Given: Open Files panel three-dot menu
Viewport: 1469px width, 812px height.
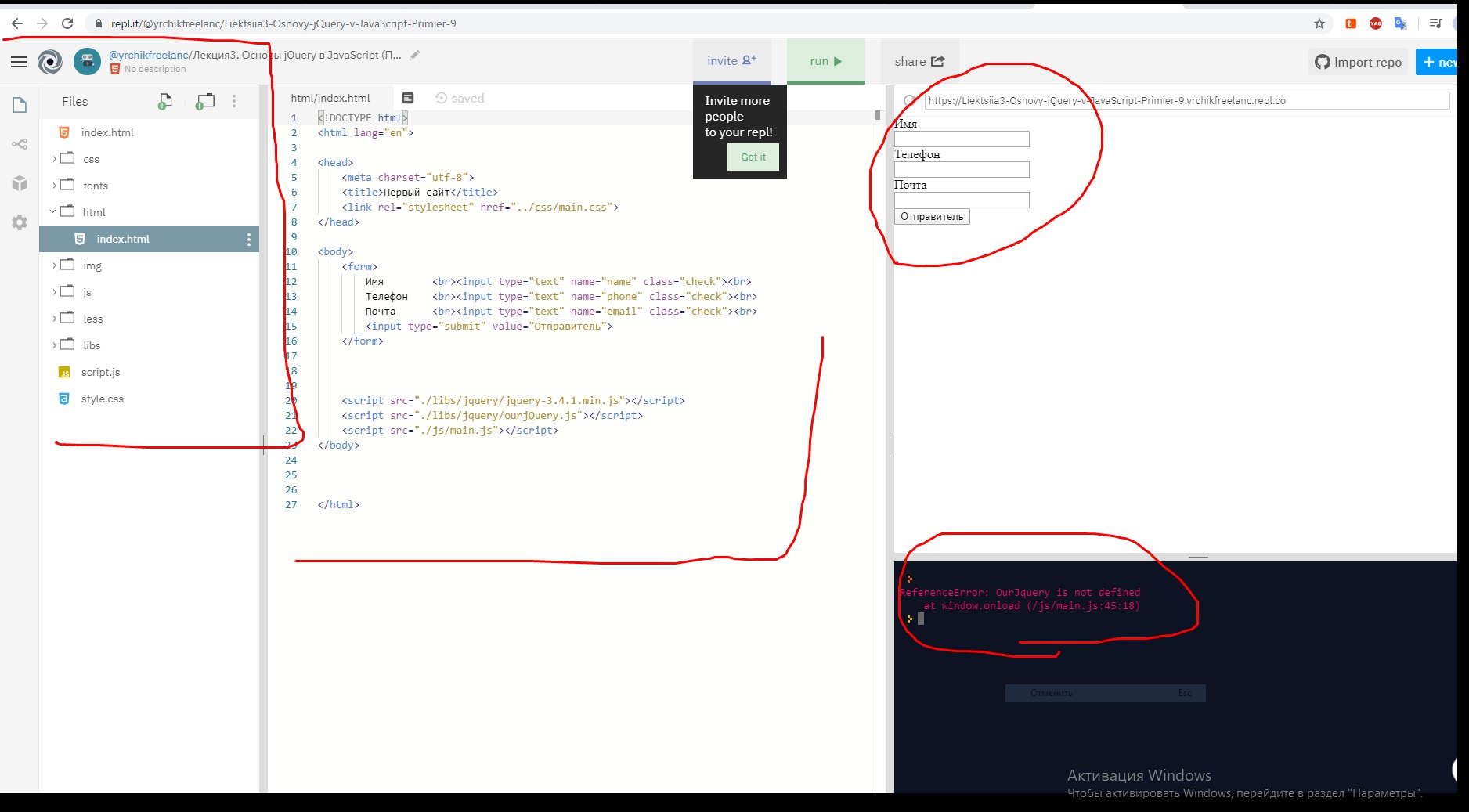Looking at the screenshot, I should [233, 101].
